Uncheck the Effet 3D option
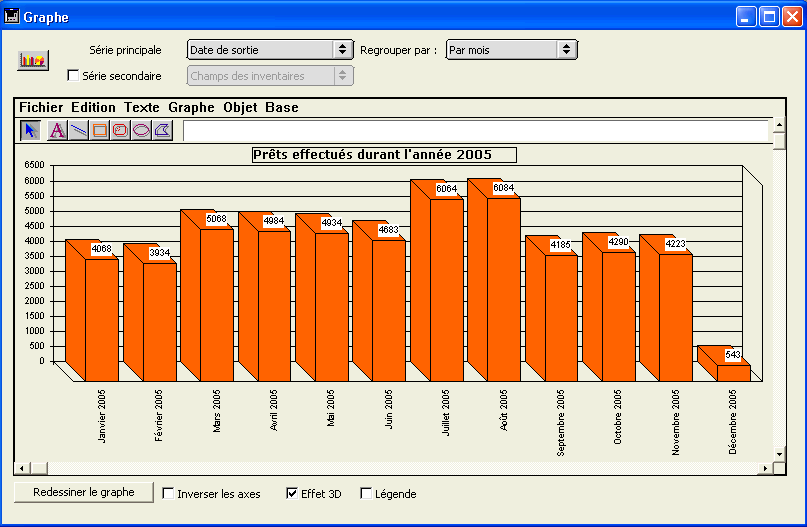The height and width of the screenshot is (527, 807). (292, 493)
